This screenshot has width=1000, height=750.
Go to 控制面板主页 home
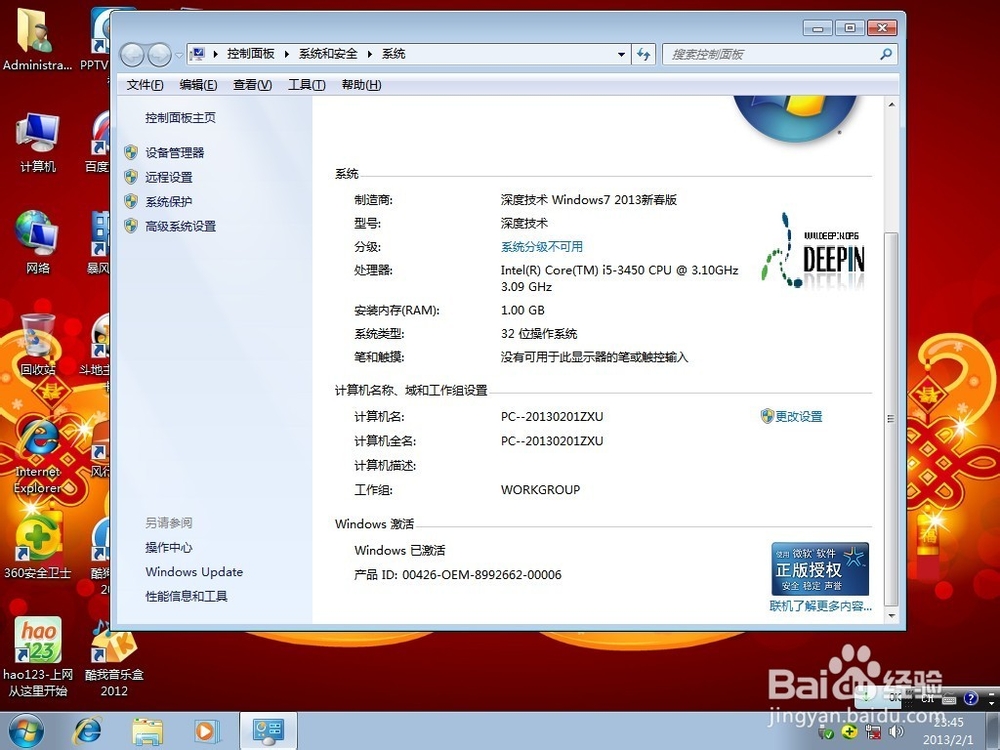180,117
